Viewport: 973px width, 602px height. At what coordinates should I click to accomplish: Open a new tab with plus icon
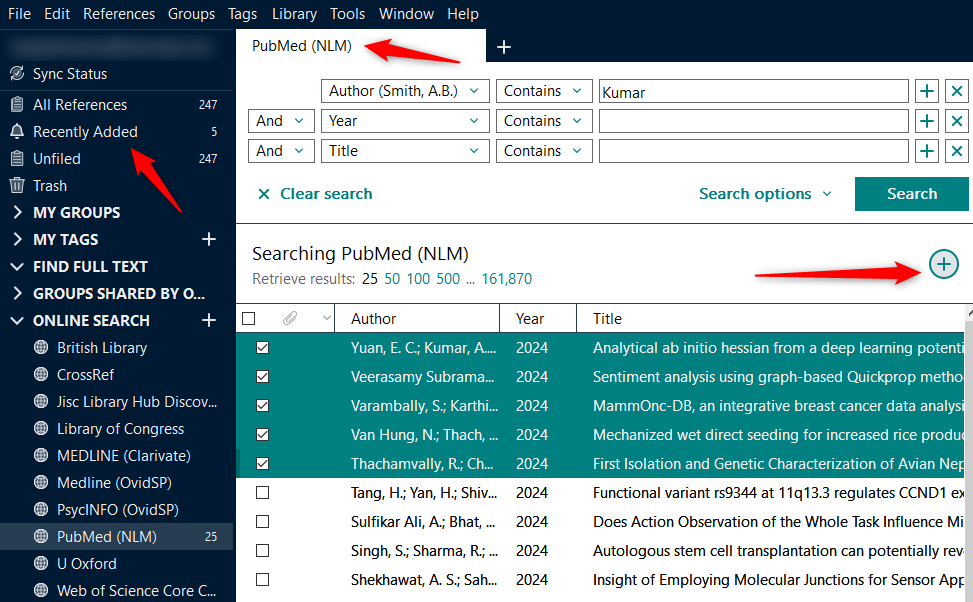(504, 47)
